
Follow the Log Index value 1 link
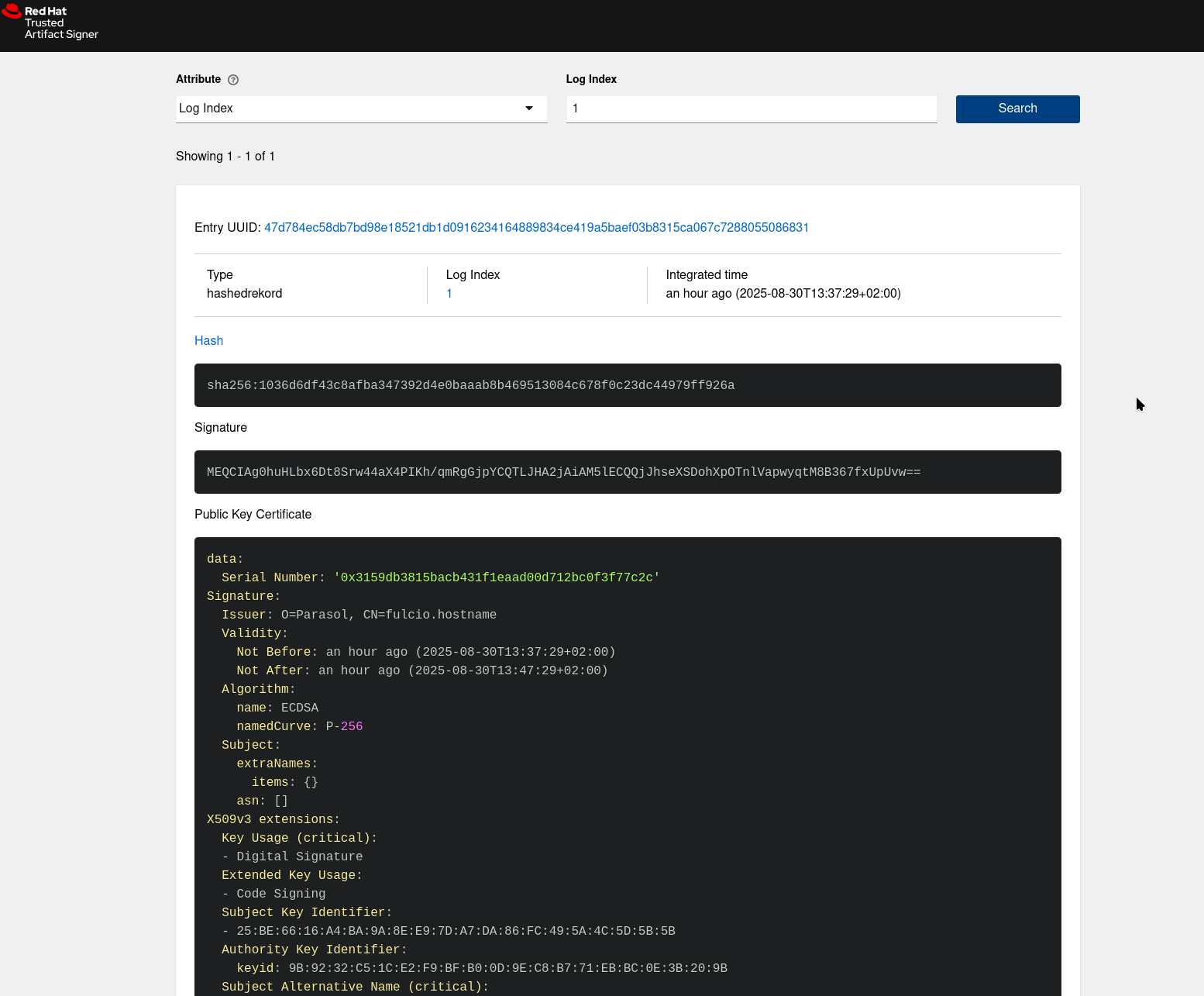(449, 294)
